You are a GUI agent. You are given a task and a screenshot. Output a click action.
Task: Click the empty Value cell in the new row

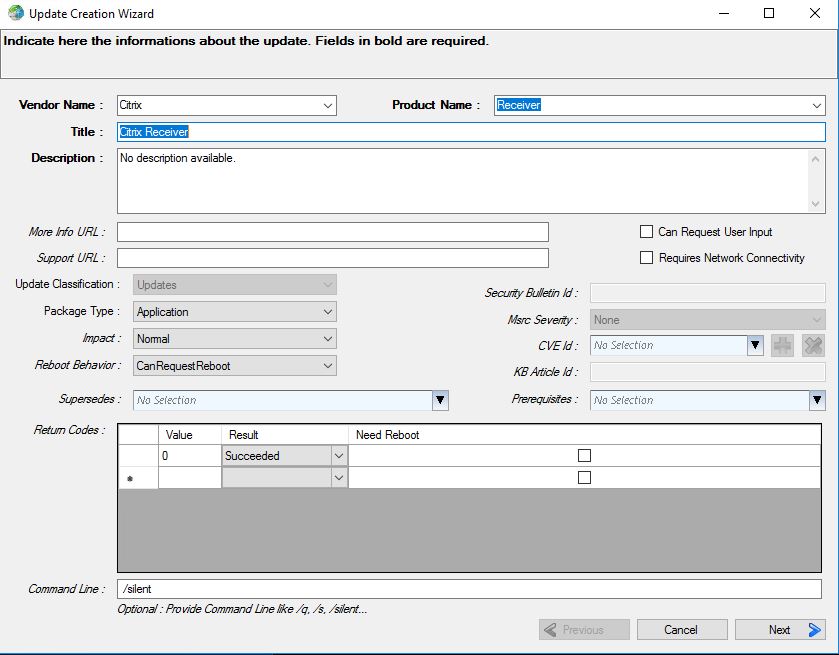coord(189,478)
